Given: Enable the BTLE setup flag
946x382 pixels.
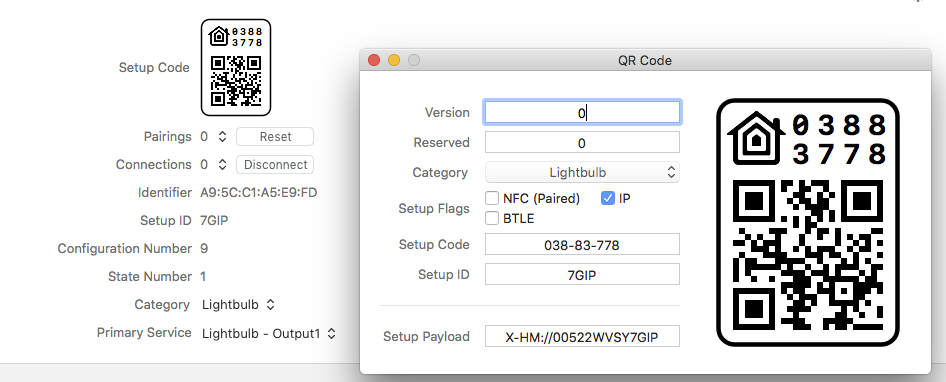Looking at the screenshot, I should point(492,218).
